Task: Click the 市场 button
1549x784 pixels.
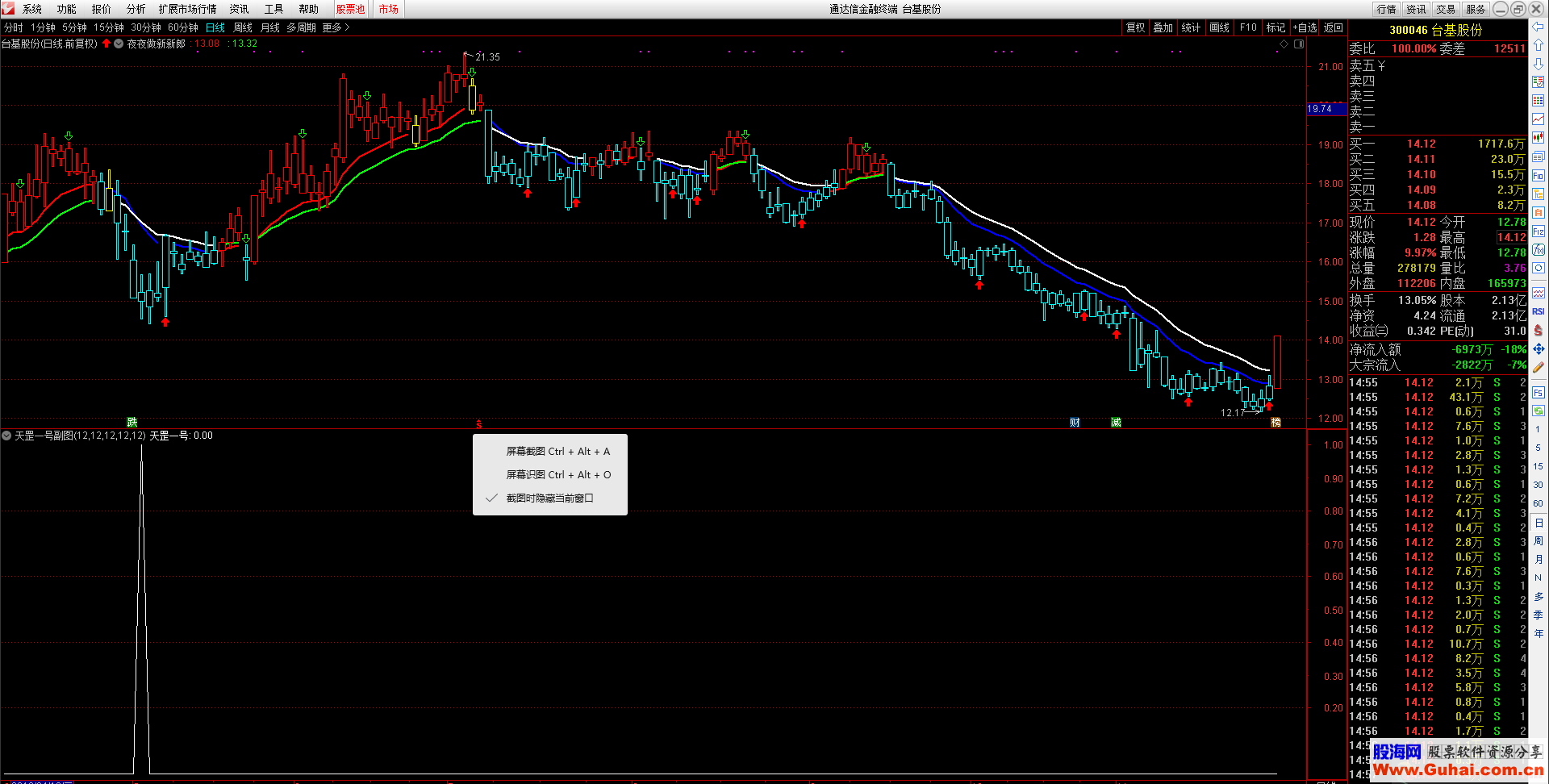Action: pyautogui.click(x=389, y=9)
